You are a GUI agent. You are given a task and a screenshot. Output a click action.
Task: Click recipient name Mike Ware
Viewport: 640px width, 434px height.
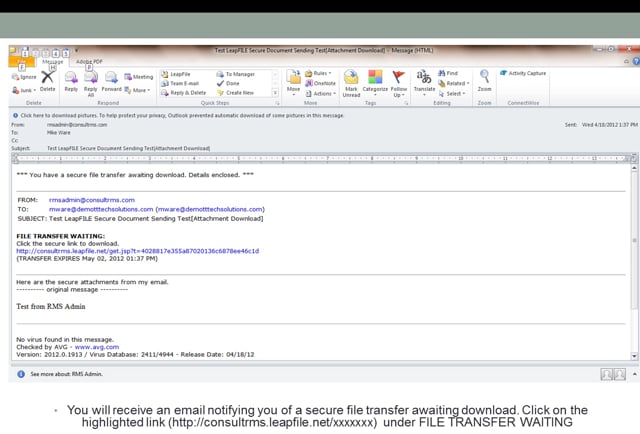(x=58, y=133)
